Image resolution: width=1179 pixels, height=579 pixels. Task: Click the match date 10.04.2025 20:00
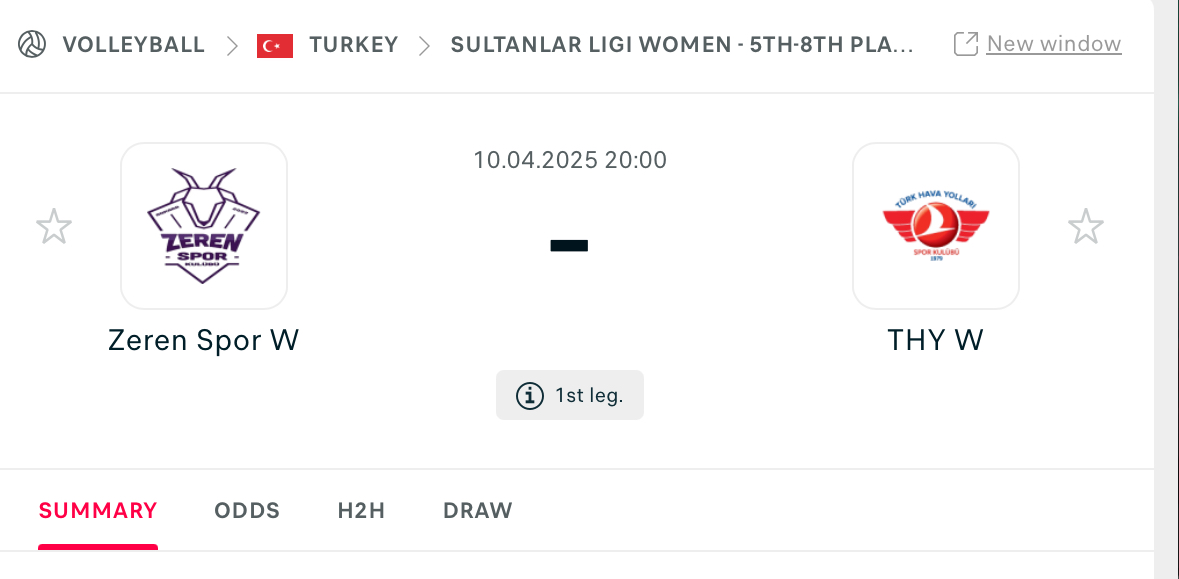[570, 160]
